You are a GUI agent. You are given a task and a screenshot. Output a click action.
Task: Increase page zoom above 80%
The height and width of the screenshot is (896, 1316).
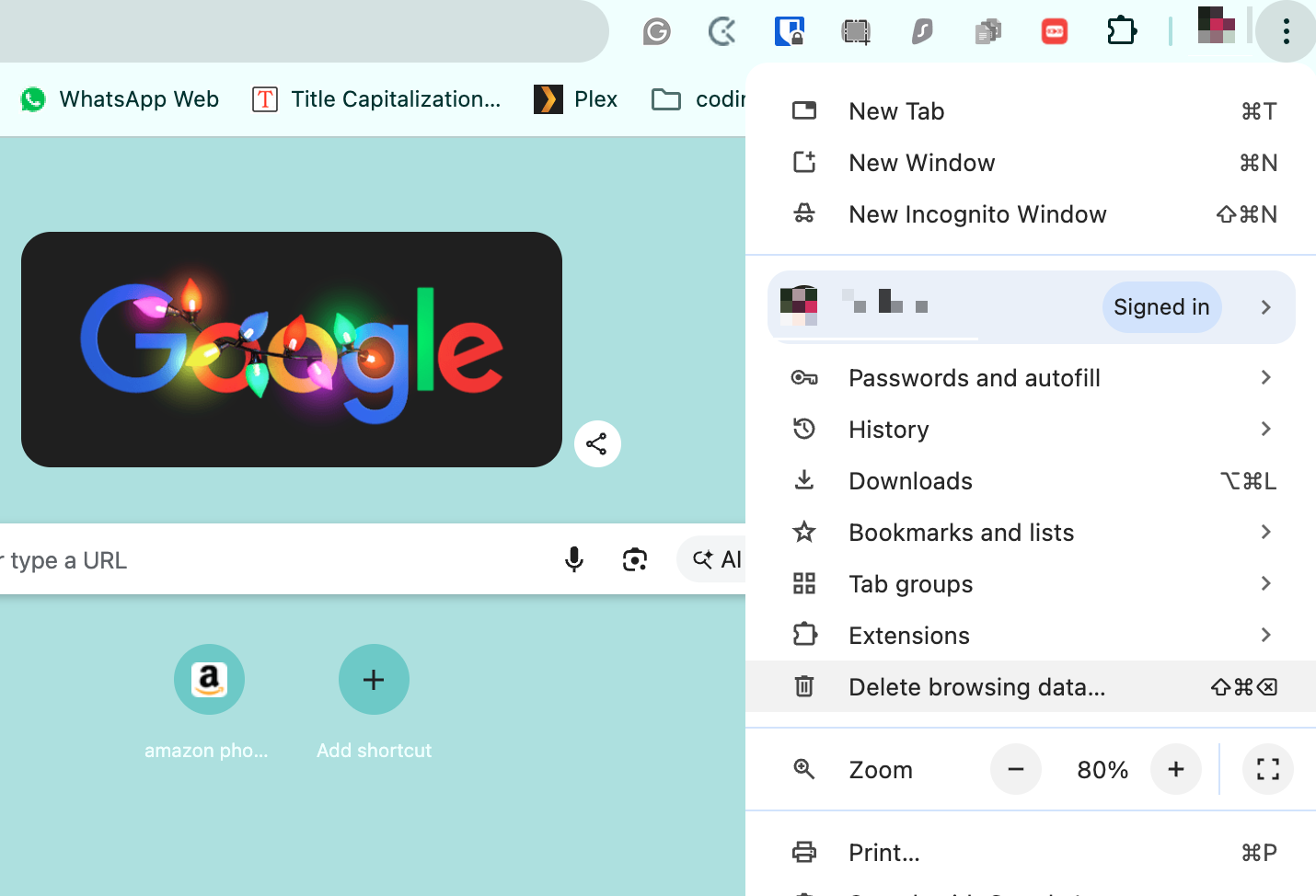(1175, 769)
